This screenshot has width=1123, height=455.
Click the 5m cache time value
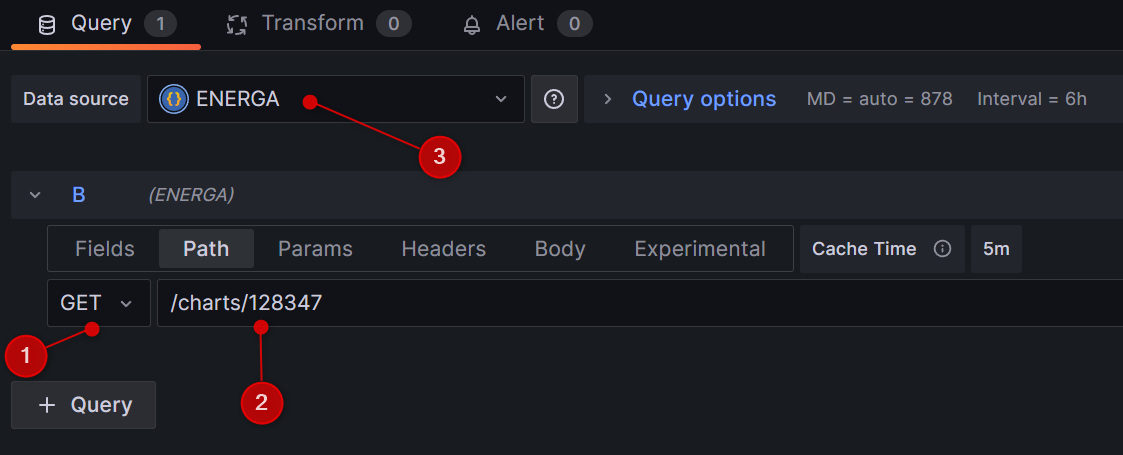996,249
